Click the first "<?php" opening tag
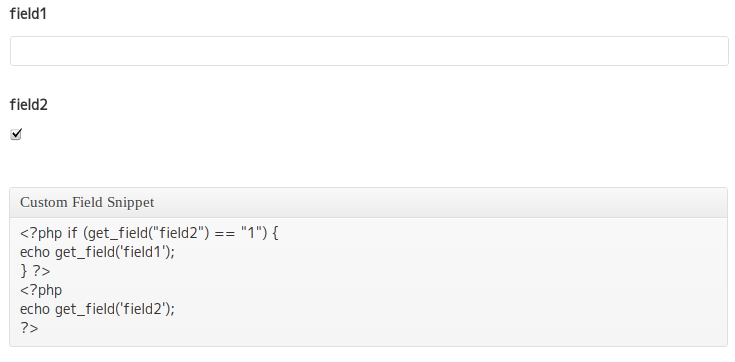The image size is (735, 362). click(41, 233)
